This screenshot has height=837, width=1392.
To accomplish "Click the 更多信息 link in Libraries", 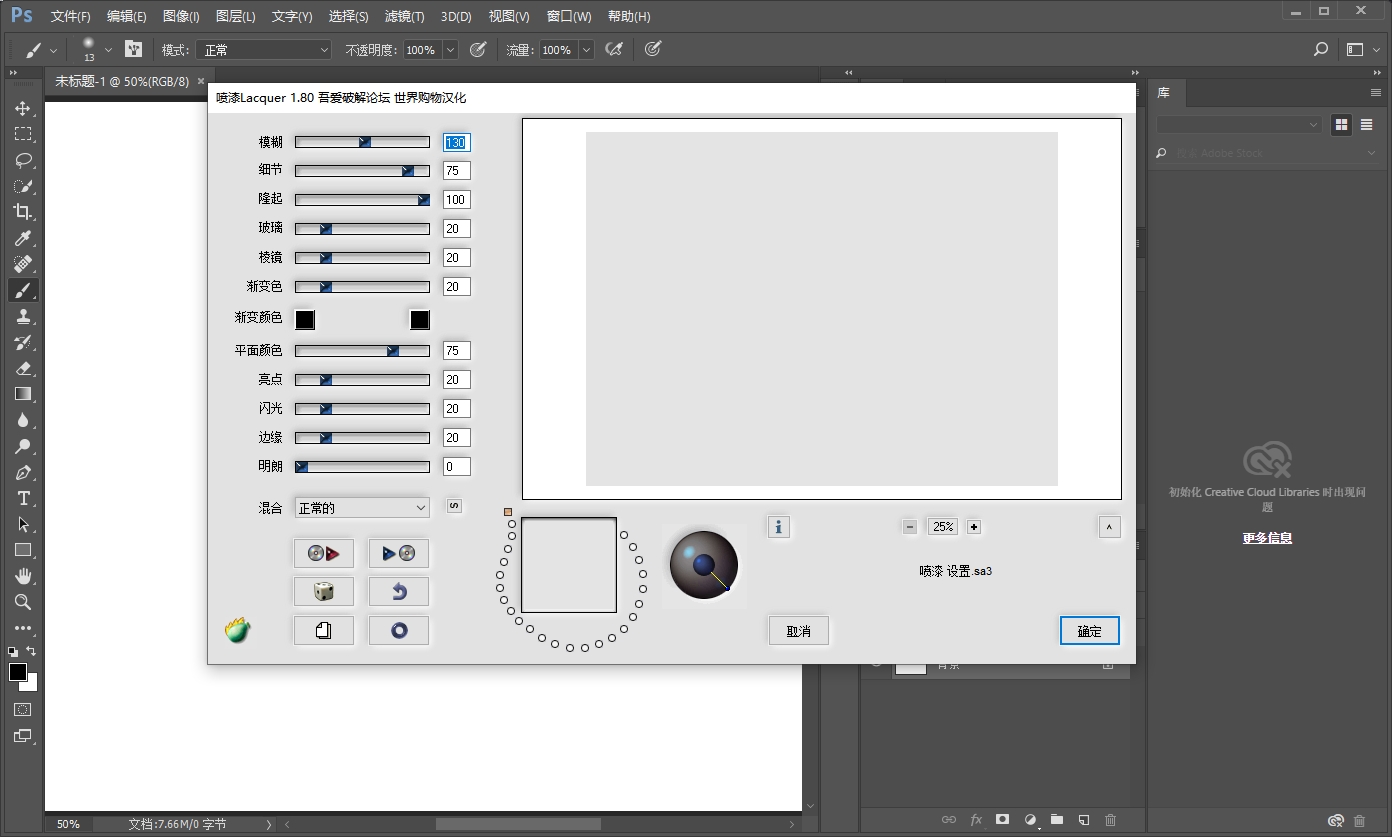I will (1267, 538).
